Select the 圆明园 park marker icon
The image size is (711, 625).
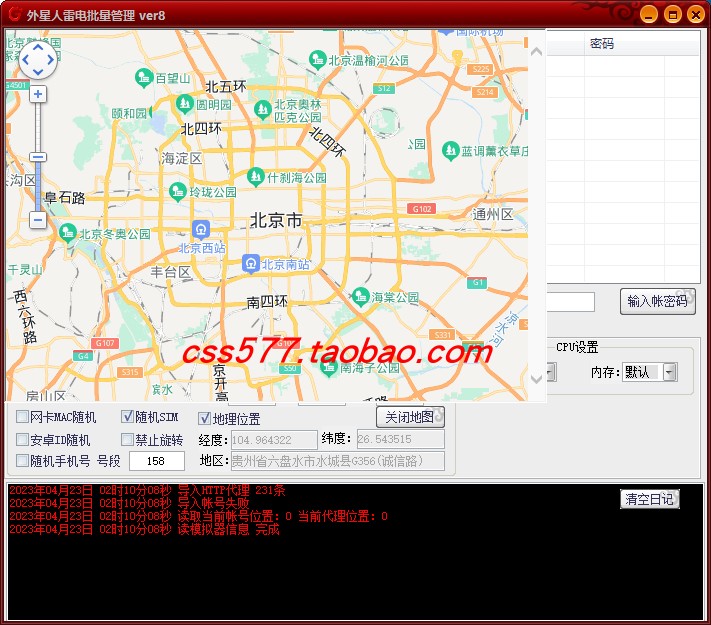[x=185, y=103]
